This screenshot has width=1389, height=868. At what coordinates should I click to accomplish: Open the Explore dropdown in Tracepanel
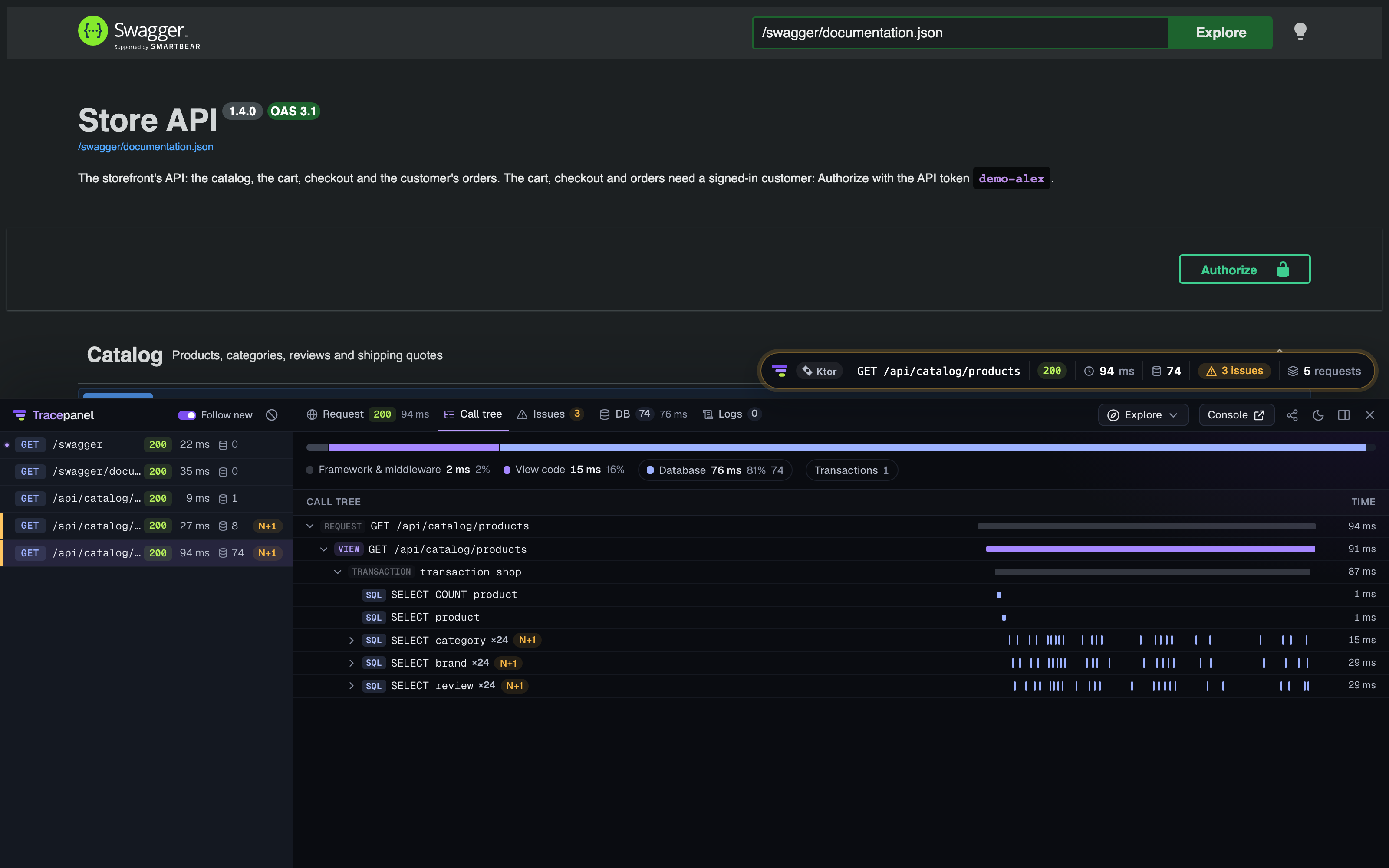tap(1143, 415)
